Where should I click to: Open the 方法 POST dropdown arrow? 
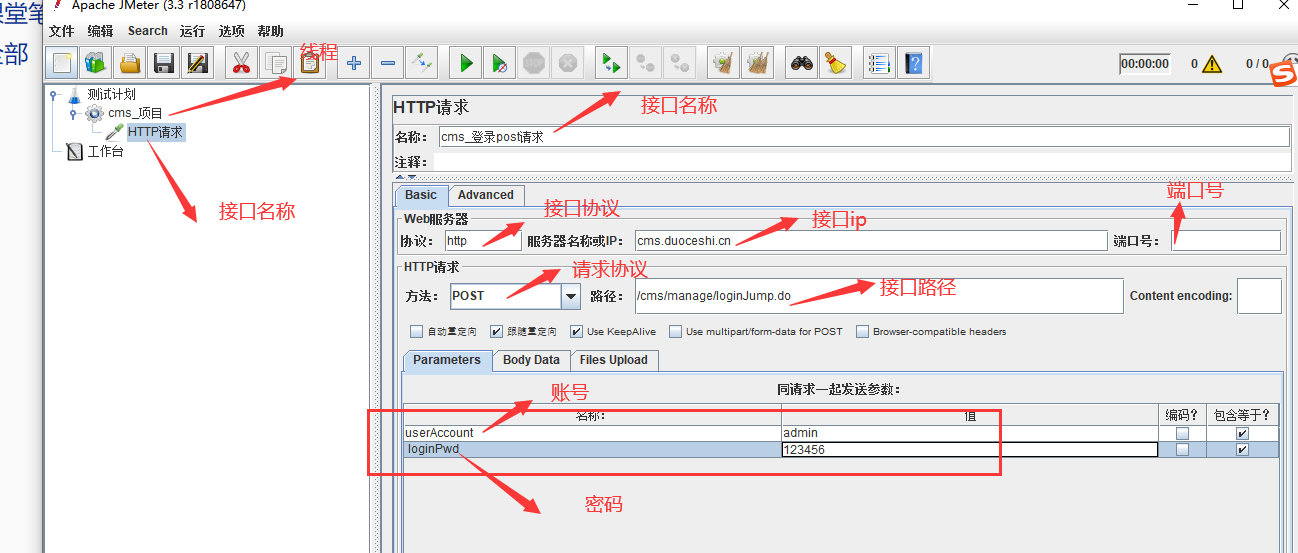[x=571, y=296]
